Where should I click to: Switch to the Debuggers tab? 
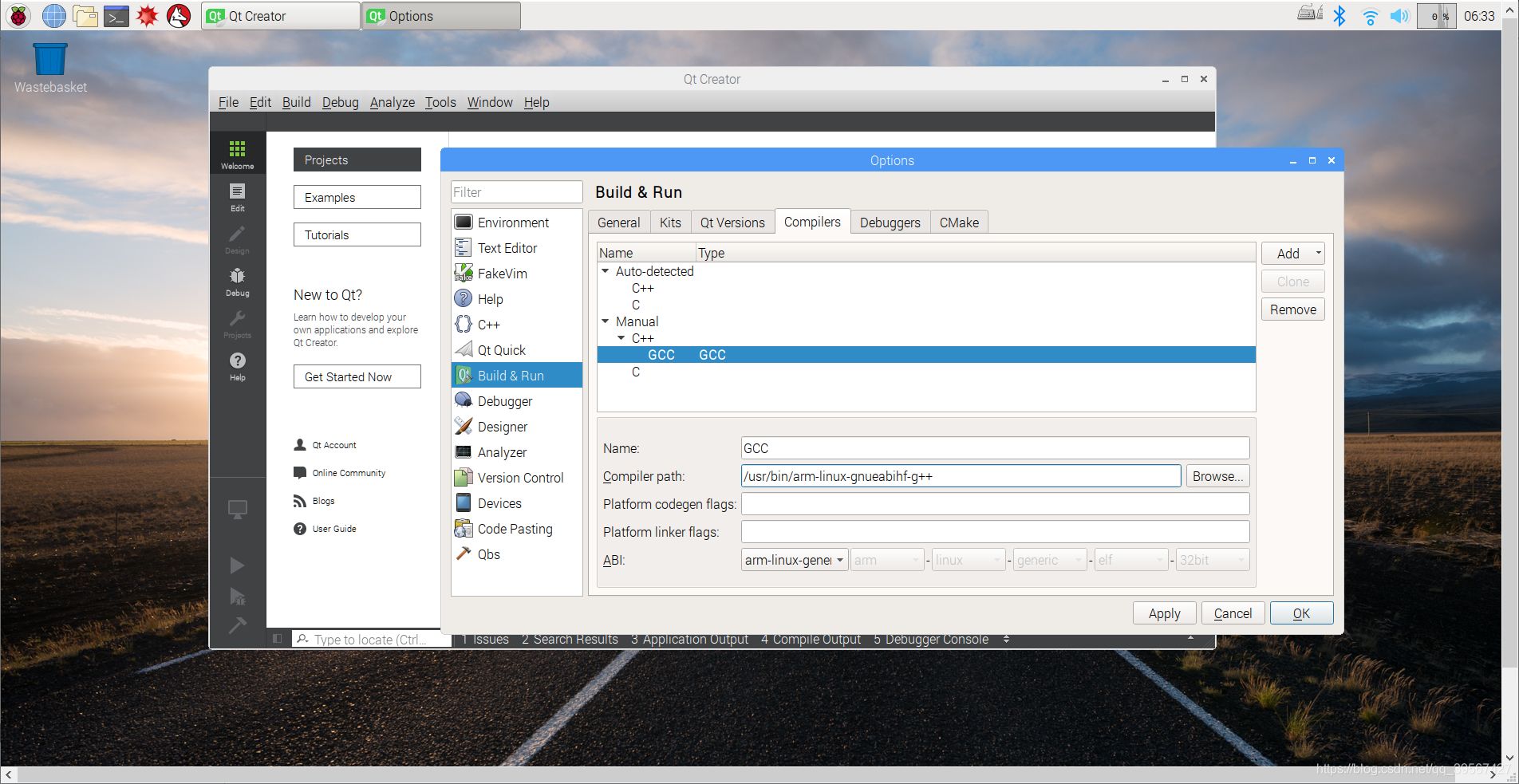[890, 223]
